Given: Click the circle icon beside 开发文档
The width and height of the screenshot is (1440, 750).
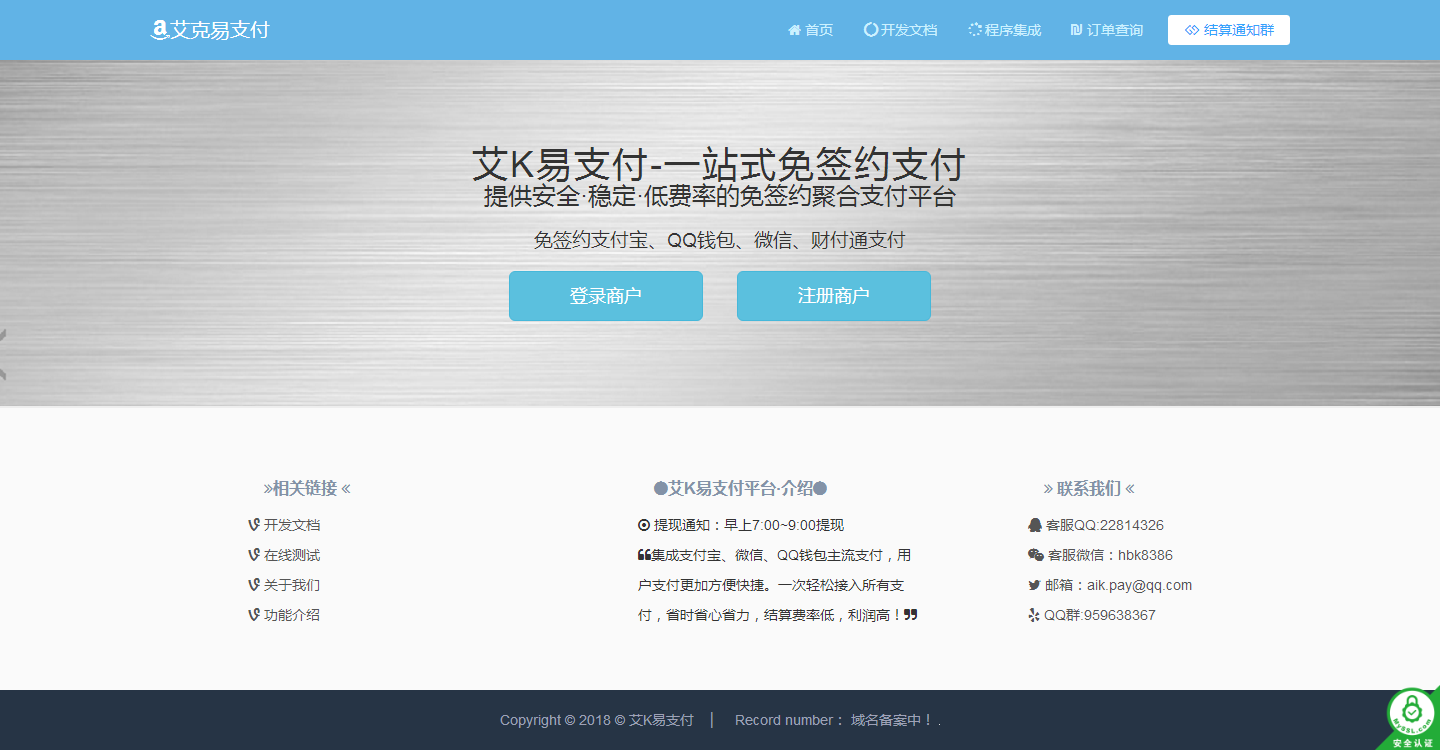Looking at the screenshot, I should tap(870, 30).
